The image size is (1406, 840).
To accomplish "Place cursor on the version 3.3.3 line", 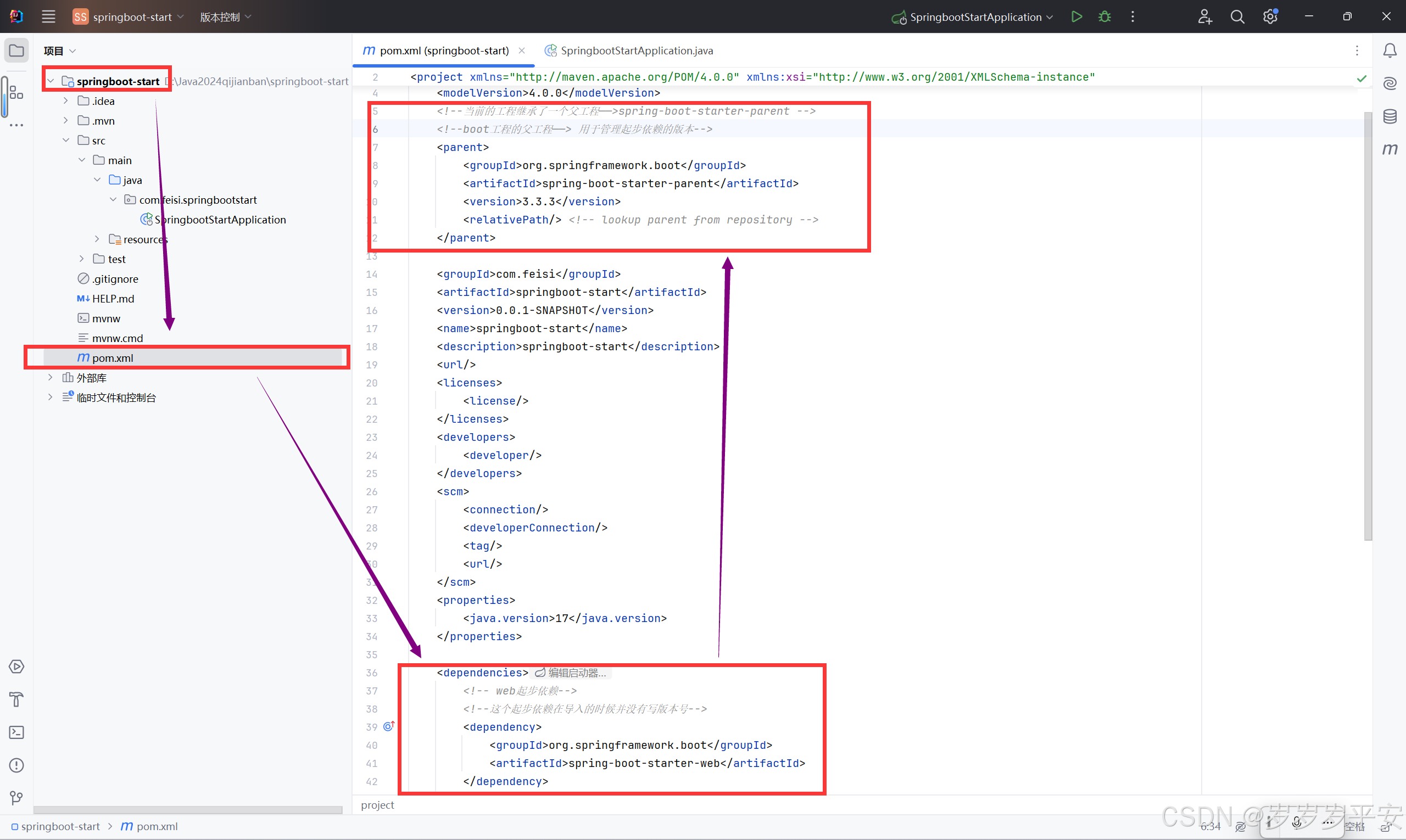I will 542,201.
